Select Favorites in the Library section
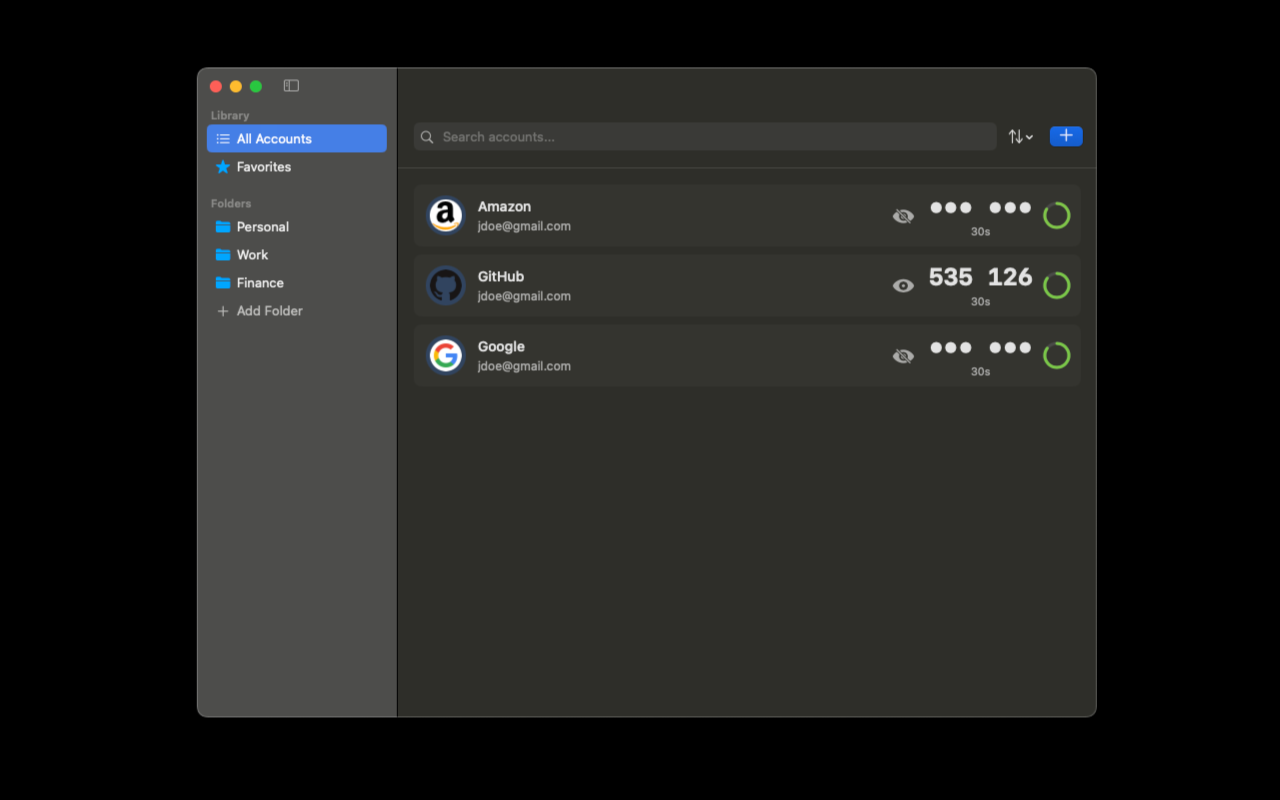This screenshot has height=800, width=1280. [x=264, y=166]
